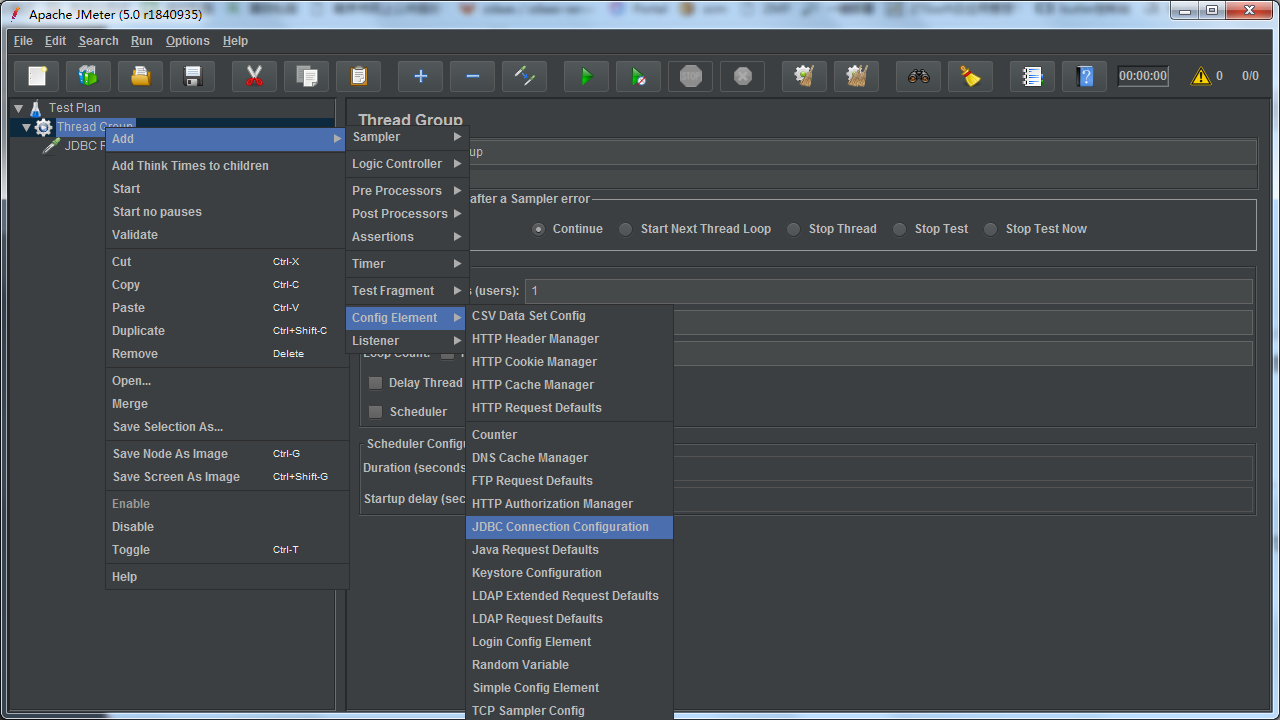Click the Paste clipboard icon

point(359,76)
